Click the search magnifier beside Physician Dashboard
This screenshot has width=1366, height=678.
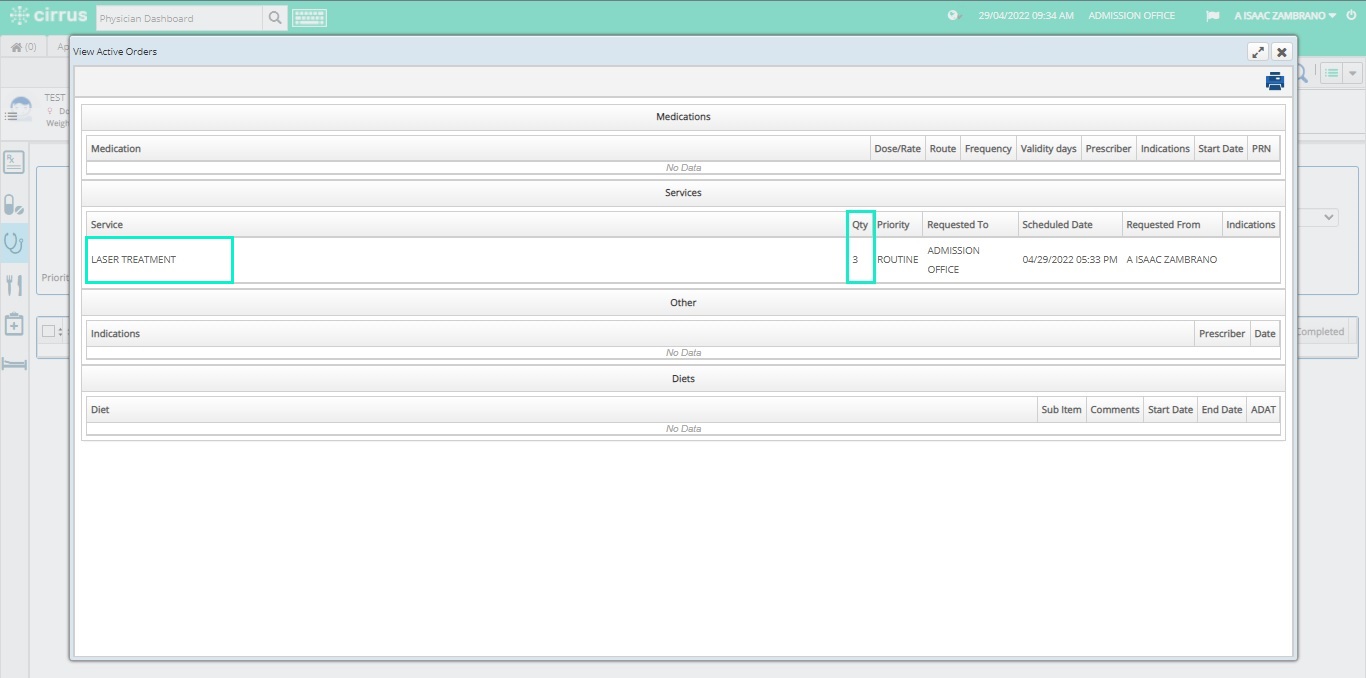tap(275, 18)
